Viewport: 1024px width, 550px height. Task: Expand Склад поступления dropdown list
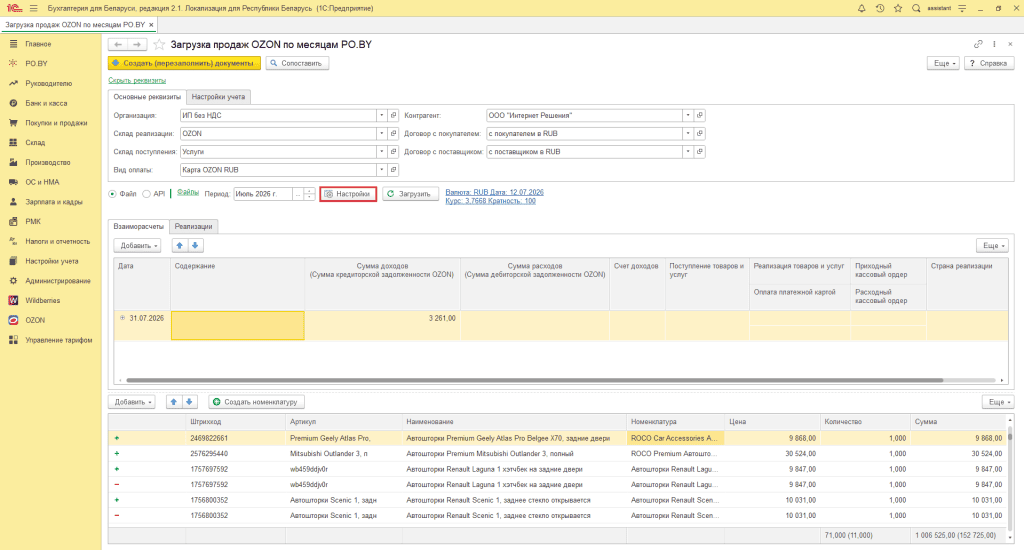coord(381,152)
